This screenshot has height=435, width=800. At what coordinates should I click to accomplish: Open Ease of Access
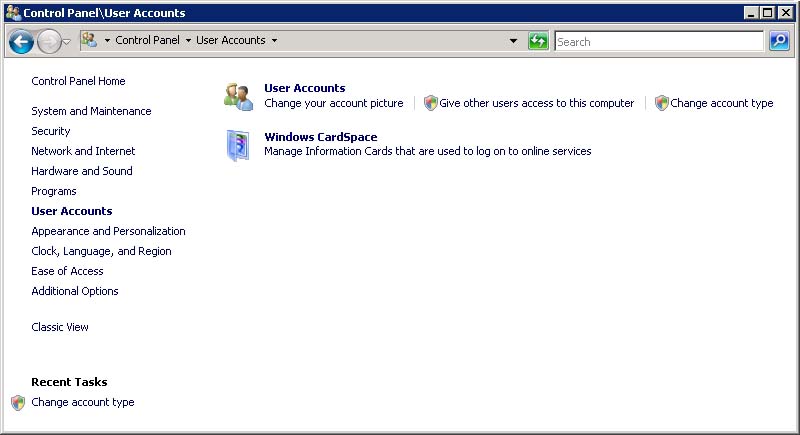coord(67,271)
